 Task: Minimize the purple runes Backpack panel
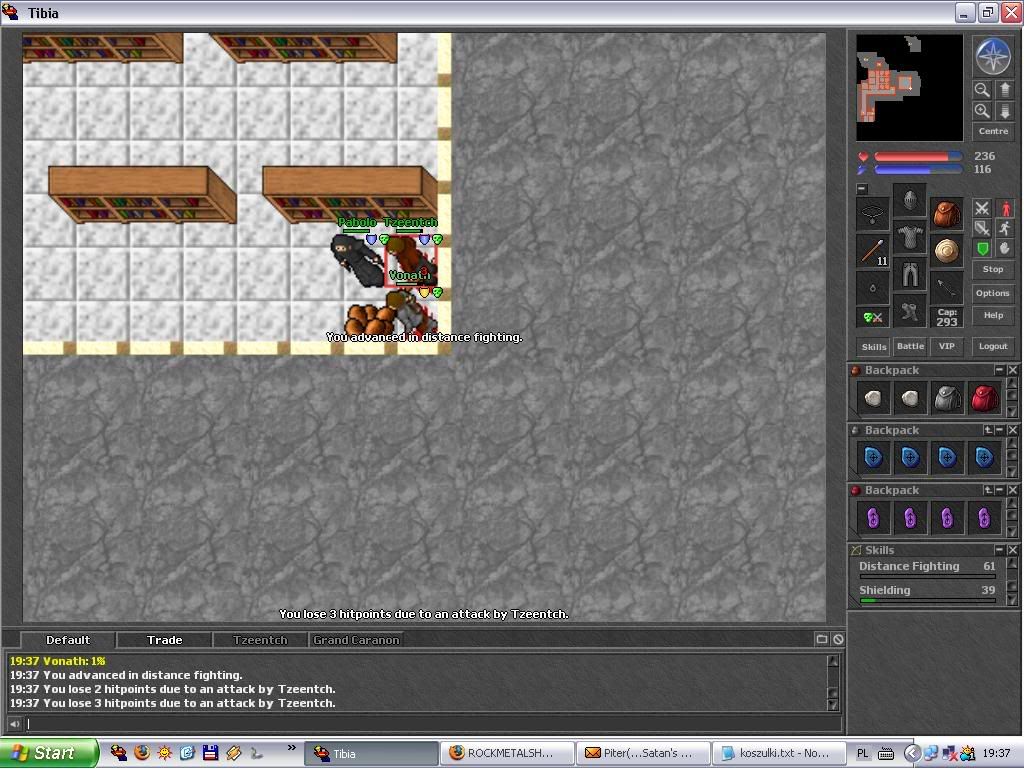999,490
